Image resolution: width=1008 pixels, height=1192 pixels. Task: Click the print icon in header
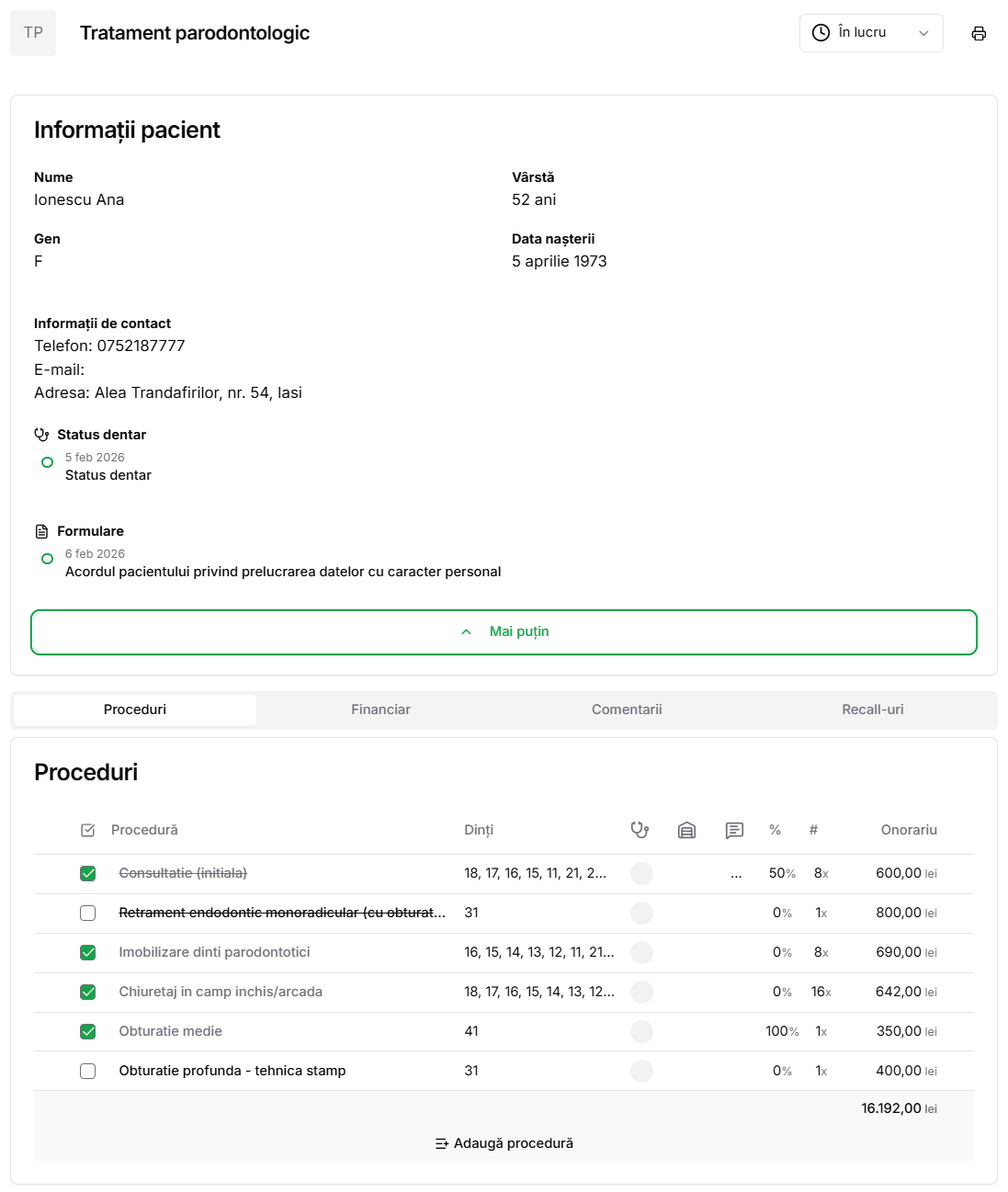[979, 33]
